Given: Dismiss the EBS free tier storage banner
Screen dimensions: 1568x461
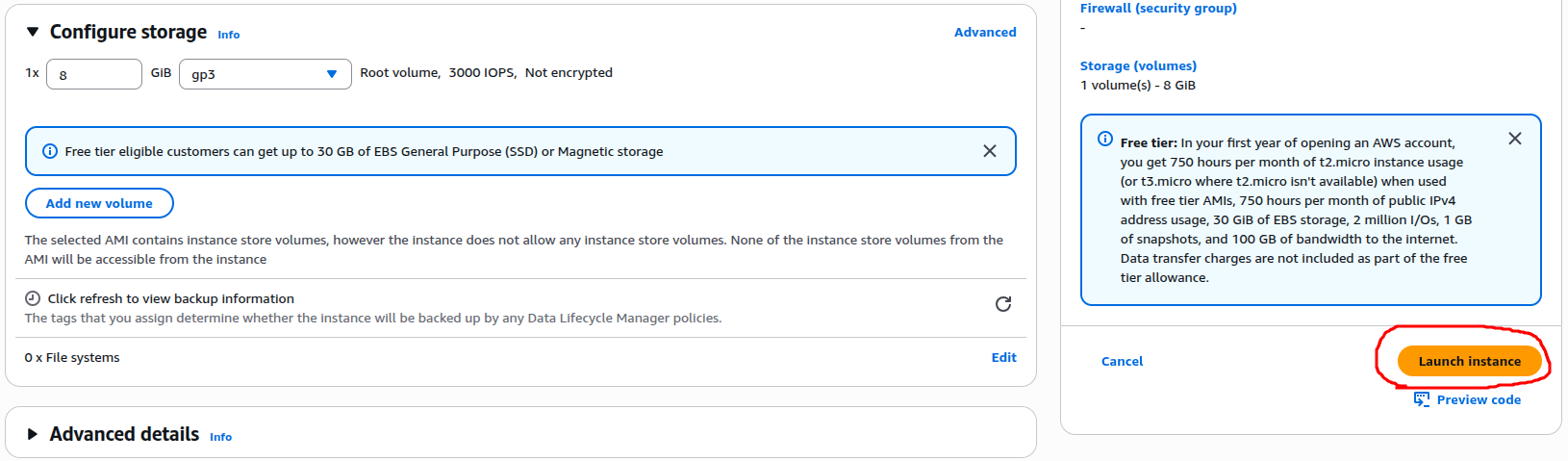Looking at the screenshot, I should (x=989, y=151).
